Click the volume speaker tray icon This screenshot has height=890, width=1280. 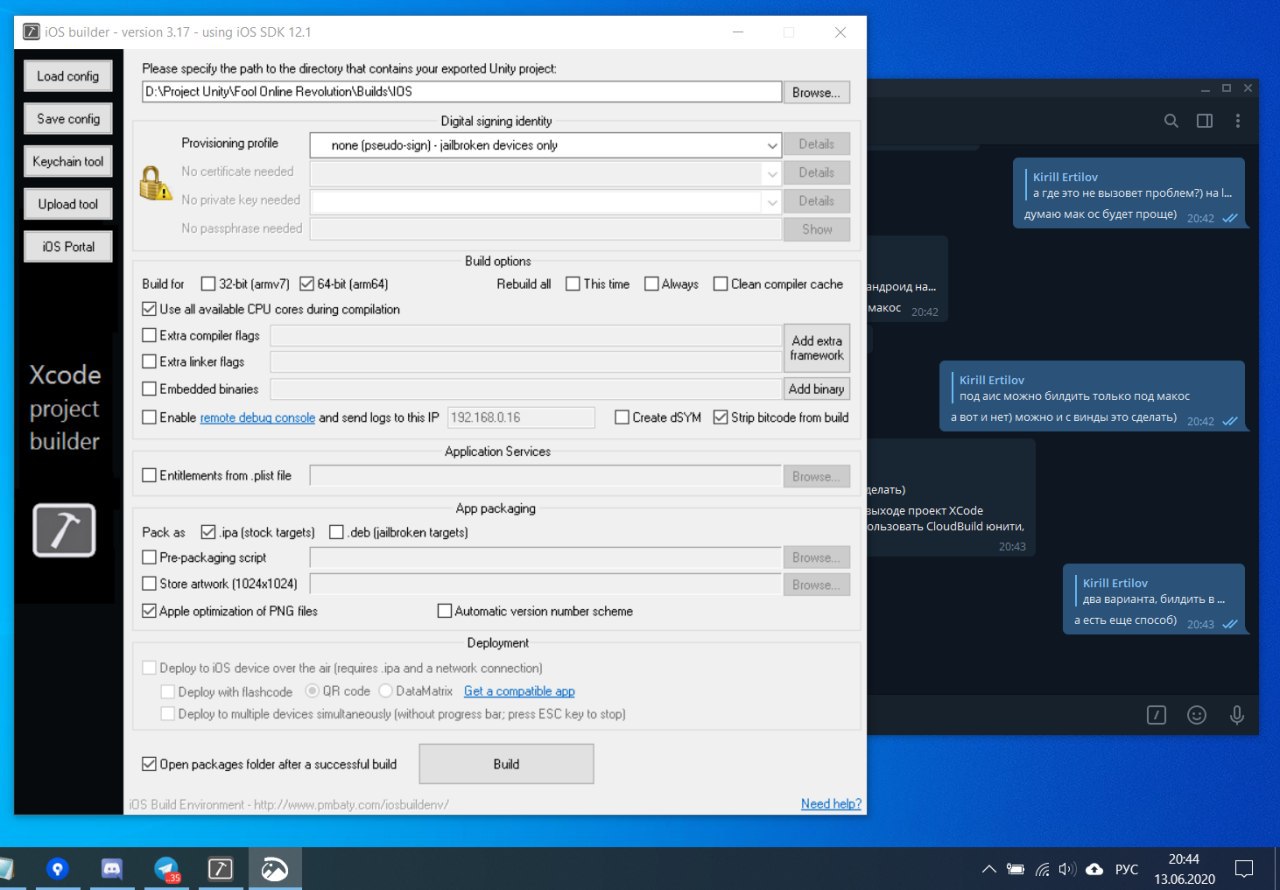point(1067,869)
